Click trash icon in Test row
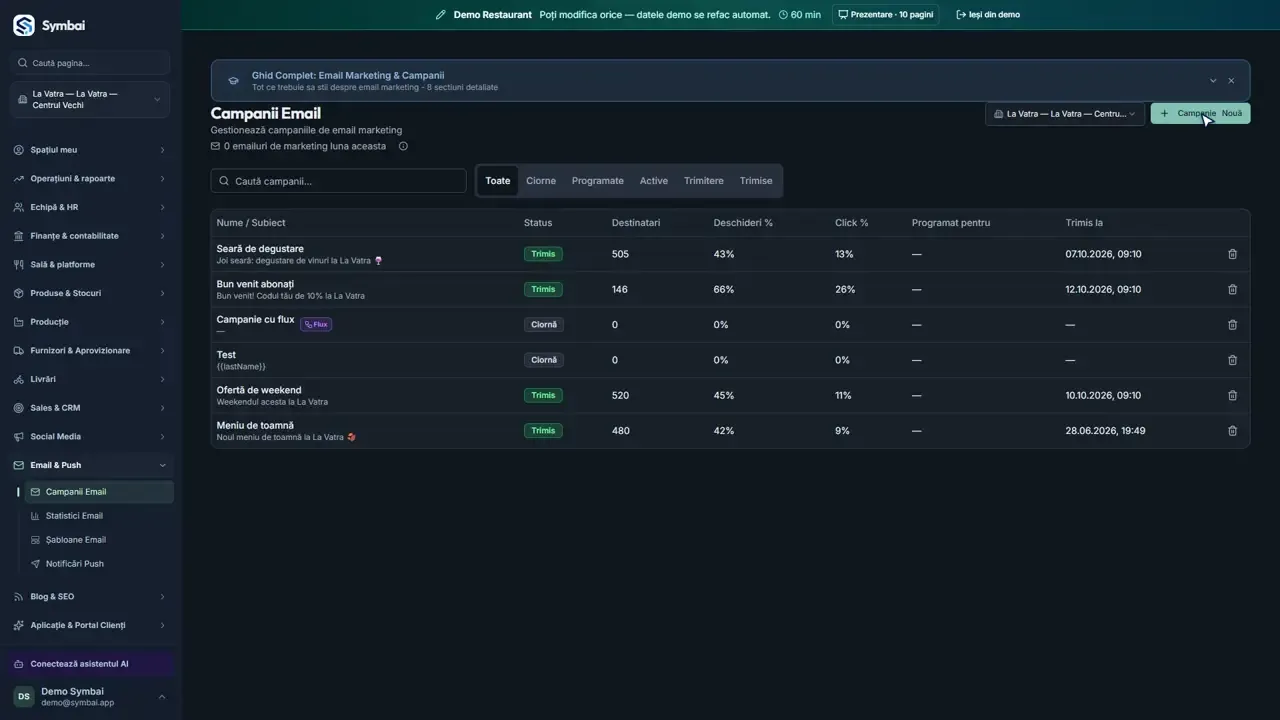This screenshot has height=720, width=1280. pyautogui.click(x=1232, y=360)
